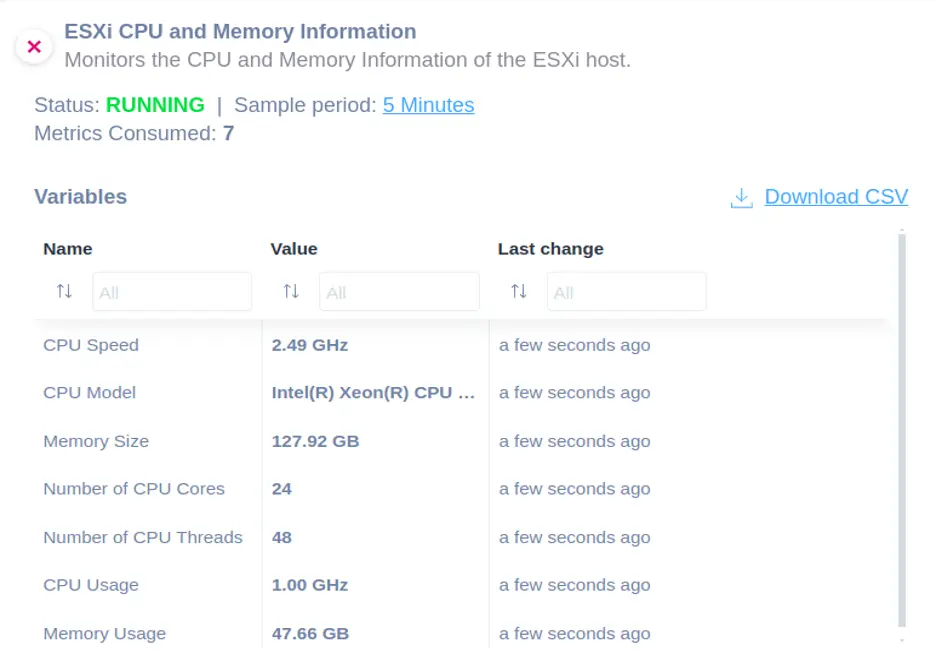Select the CPU Model row name
The width and height of the screenshot is (936, 672).
coord(90,393)
